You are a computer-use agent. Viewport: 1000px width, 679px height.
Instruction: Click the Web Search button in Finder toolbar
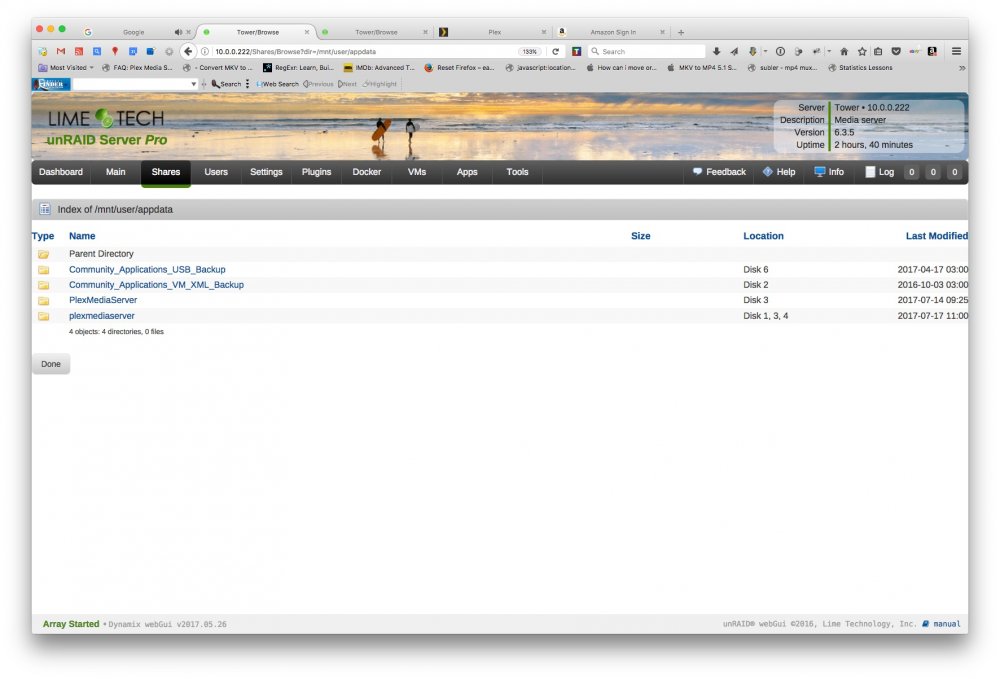click(277, 84)
